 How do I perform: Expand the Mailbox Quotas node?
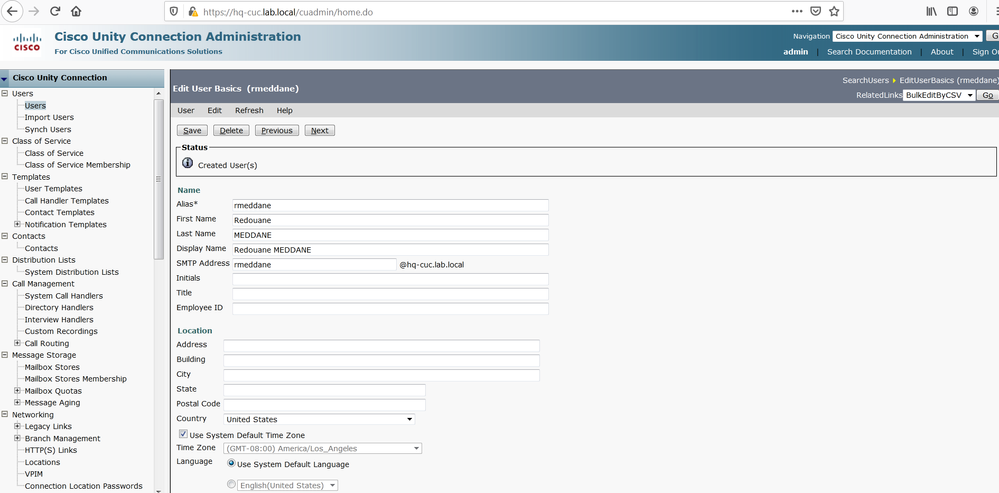click(17, 390)
